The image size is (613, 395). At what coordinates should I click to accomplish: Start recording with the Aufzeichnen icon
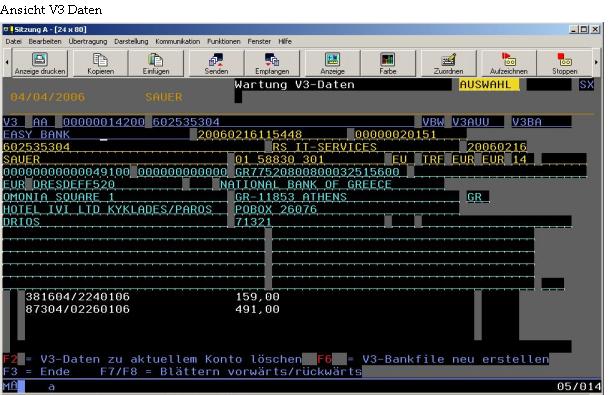(508, 63)
